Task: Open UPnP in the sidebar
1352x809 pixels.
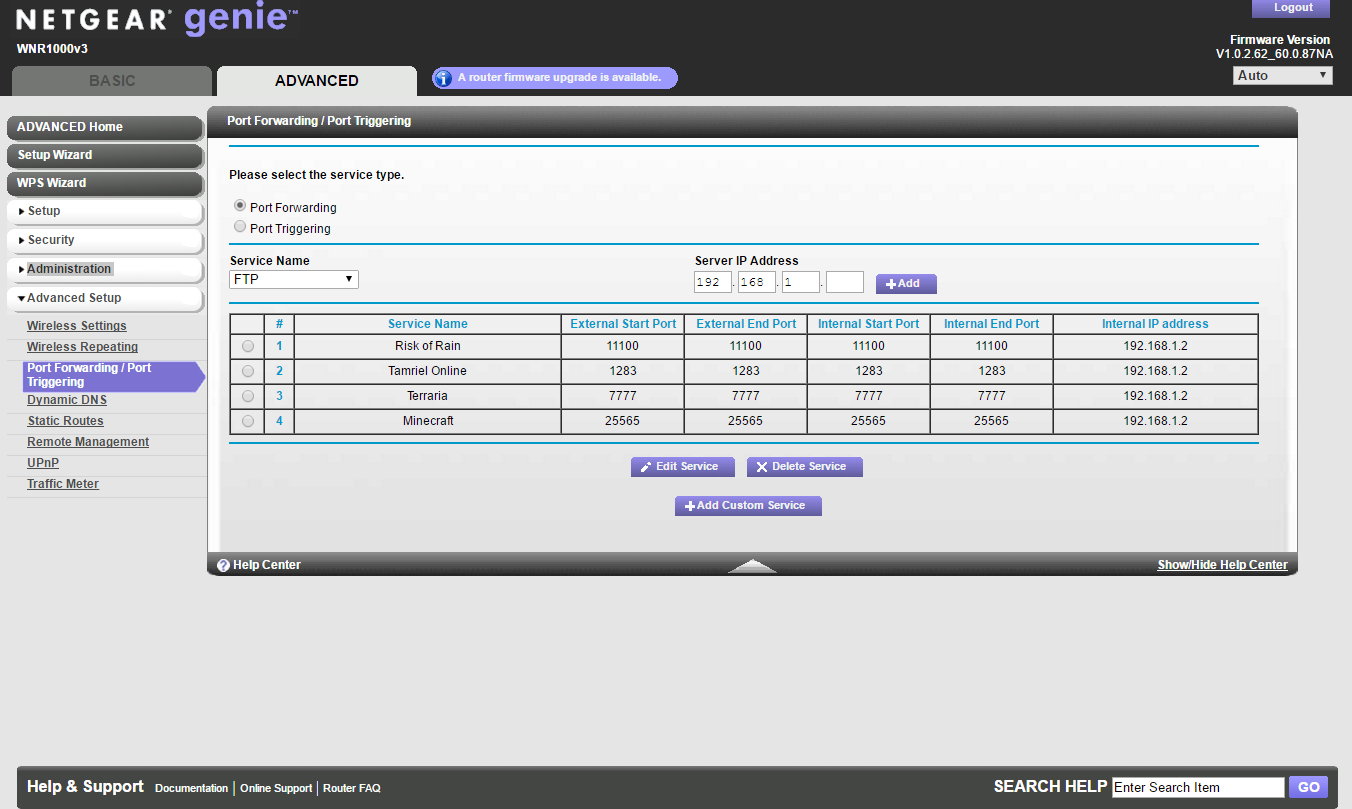Action: [x=43, y=463]
